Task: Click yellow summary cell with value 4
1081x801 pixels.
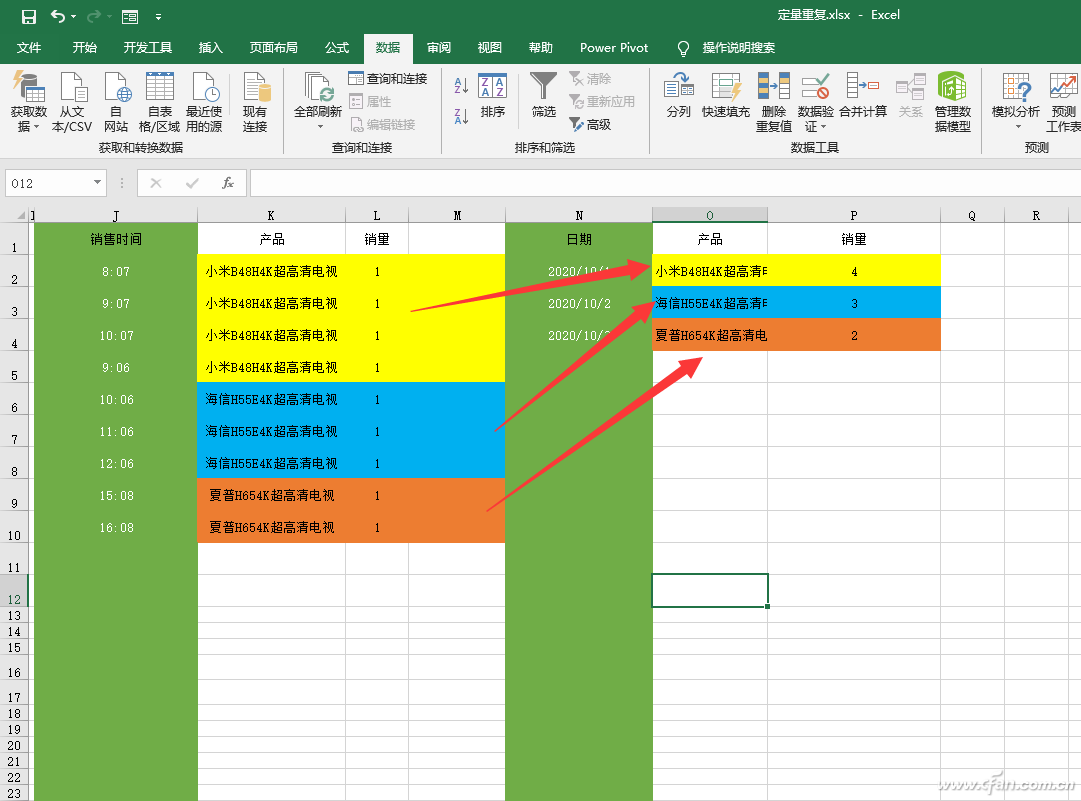Action: (x=853, y=272)
